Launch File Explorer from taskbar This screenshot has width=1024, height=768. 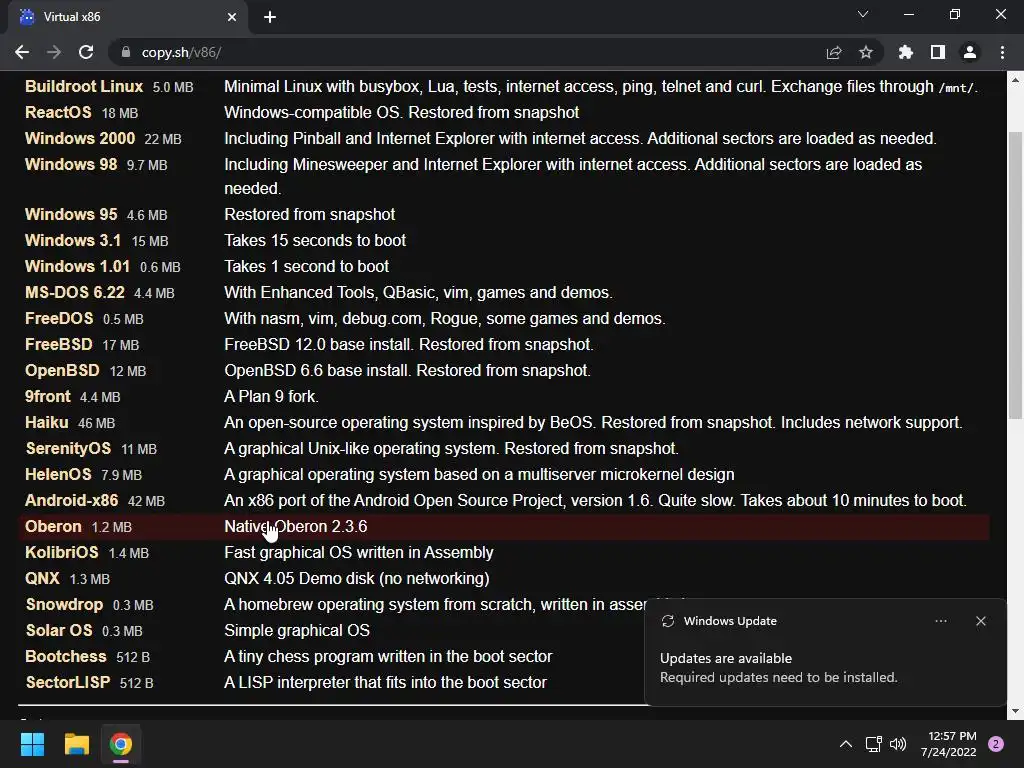(76, 744)
